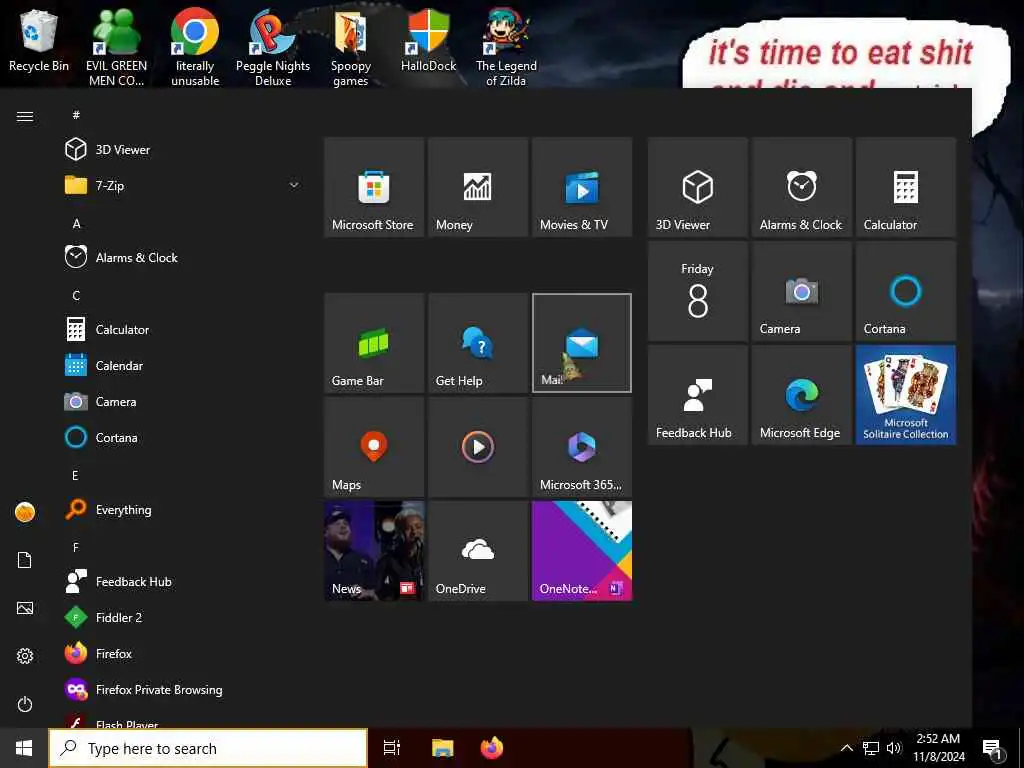Image resolution: width=1024 pixels, height=768 pixels.
Task: Select the EVIL GREEN MEN desktop shortcut
Action: click(x=116, y=47)
